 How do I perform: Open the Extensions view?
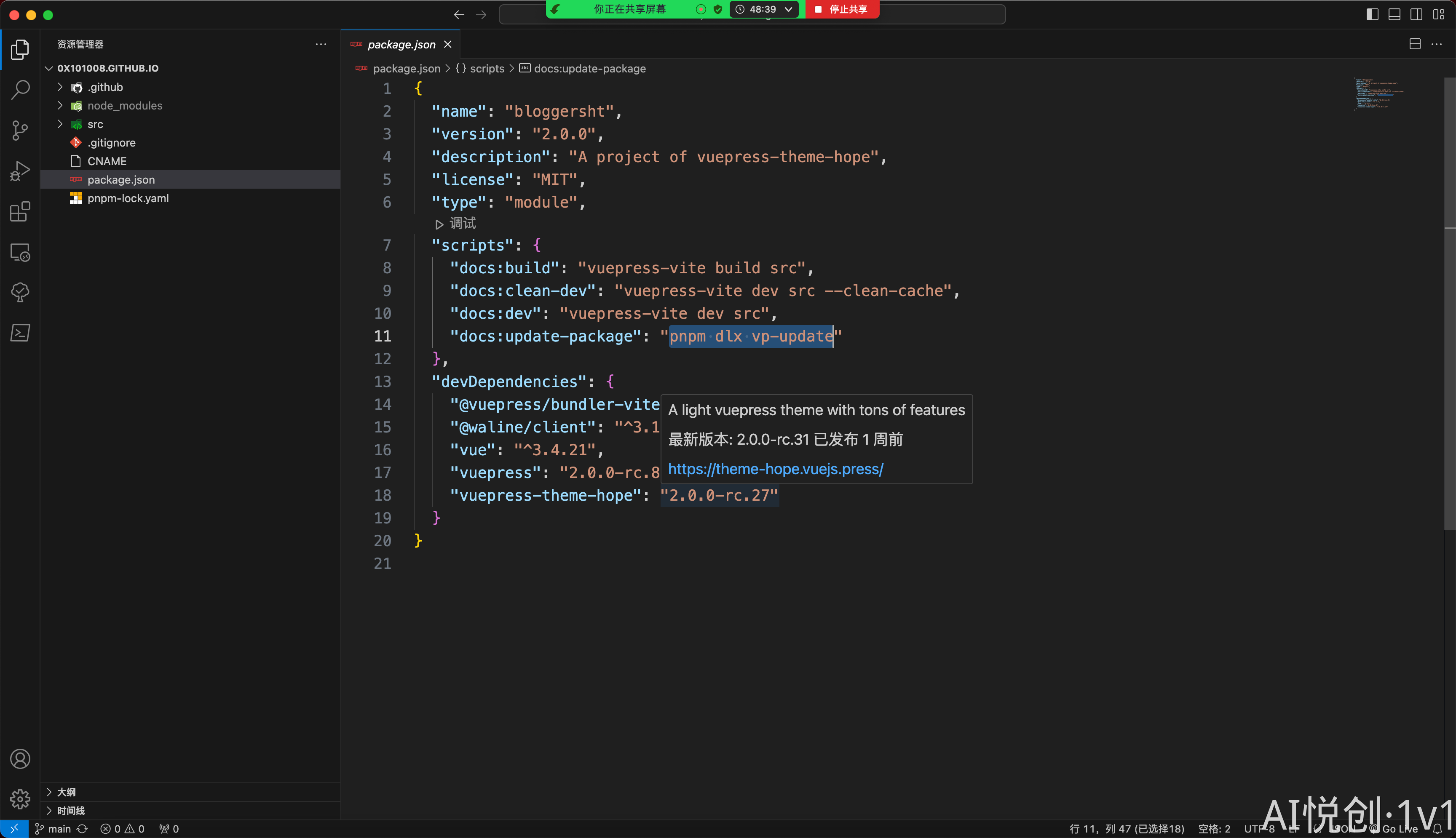(20, 212)
